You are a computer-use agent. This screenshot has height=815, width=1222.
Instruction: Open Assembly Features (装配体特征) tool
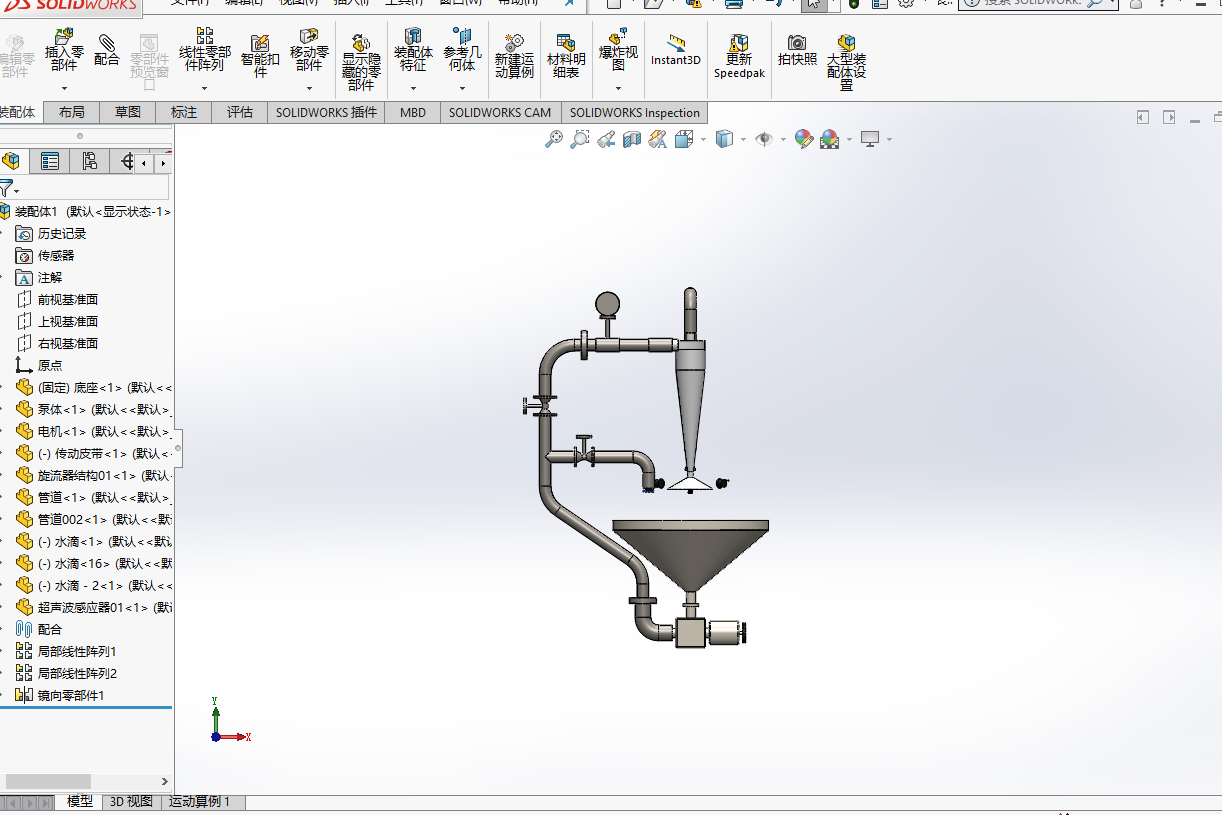pyautogui.click(x=413, y=51)
